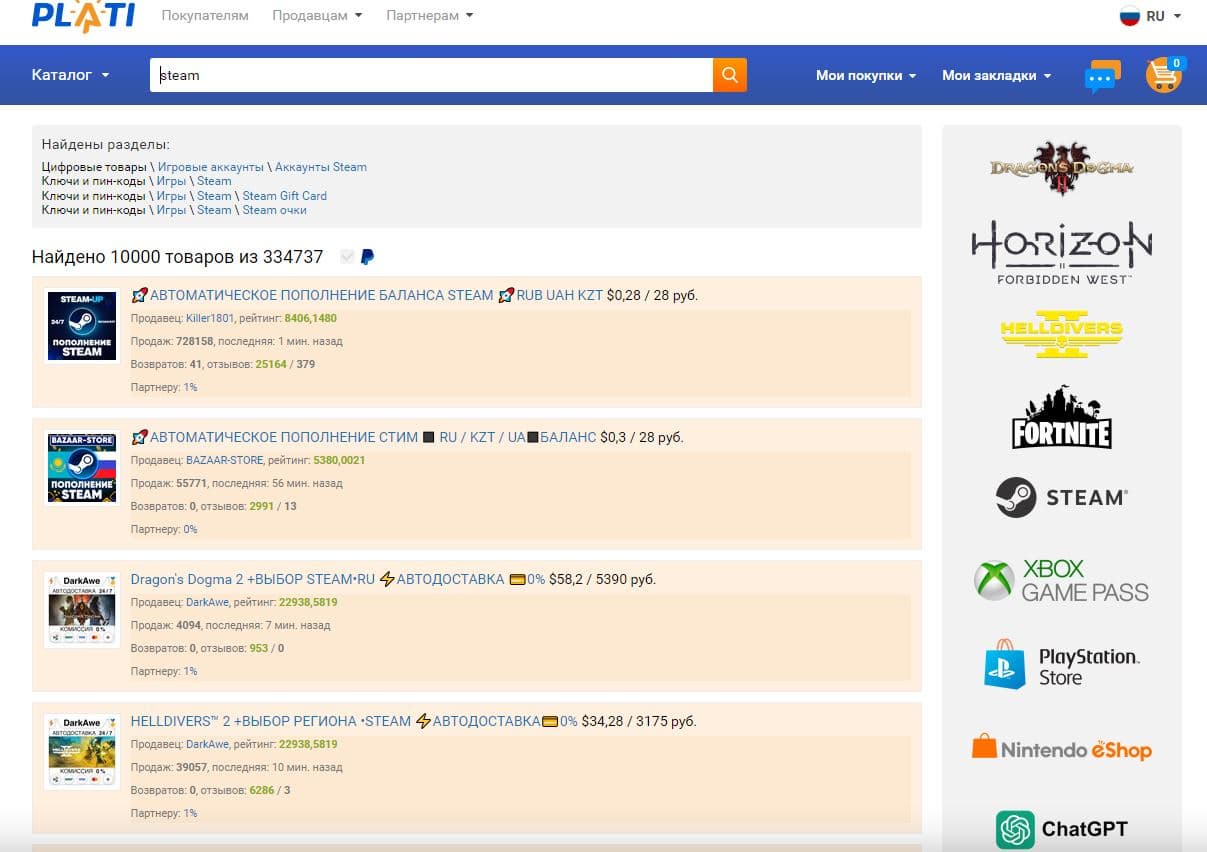Open DarkAwe seller link on Dragon's Dogma listing

207,602
